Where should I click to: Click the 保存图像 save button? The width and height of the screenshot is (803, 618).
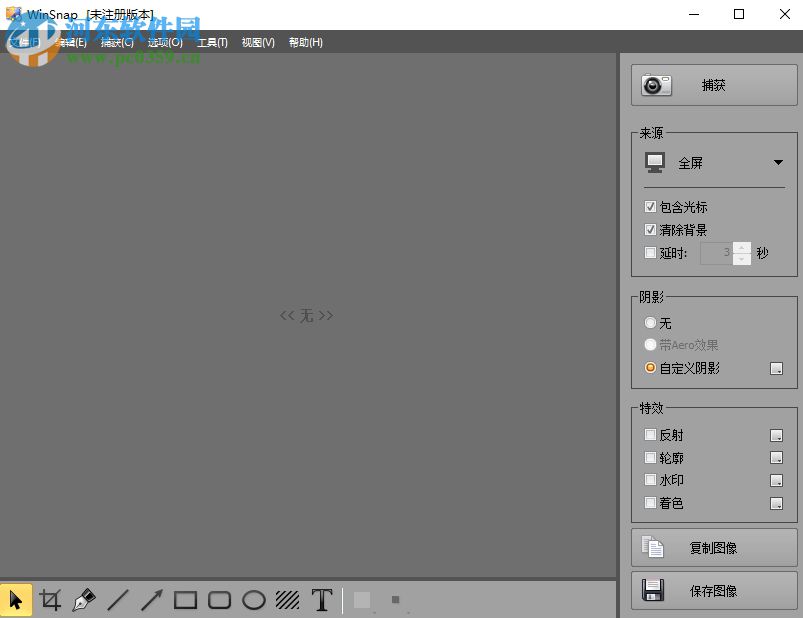(714, 591)
